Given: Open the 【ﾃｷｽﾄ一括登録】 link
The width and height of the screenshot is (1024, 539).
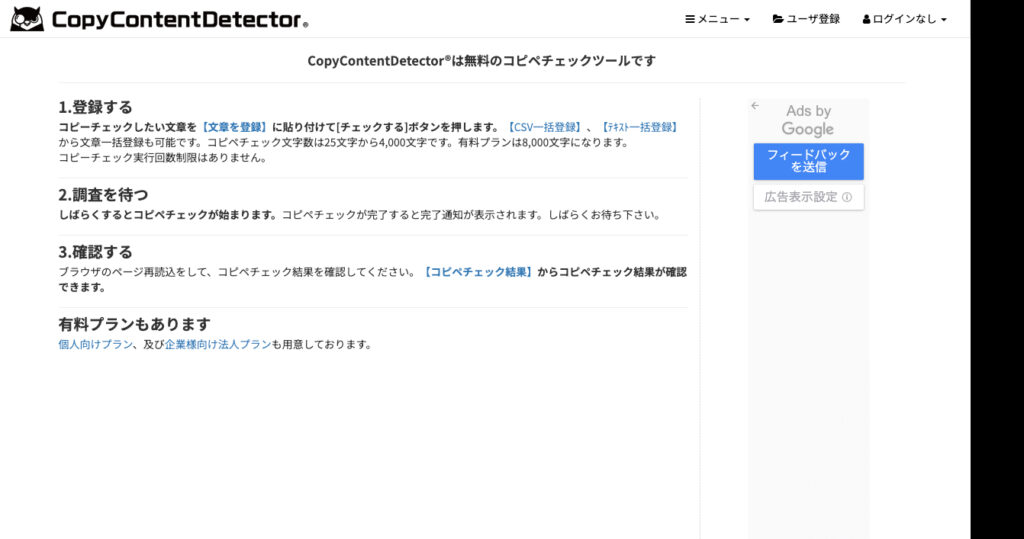Looking at the screenshot, I should pyautogui.click(x=639, y=127).
